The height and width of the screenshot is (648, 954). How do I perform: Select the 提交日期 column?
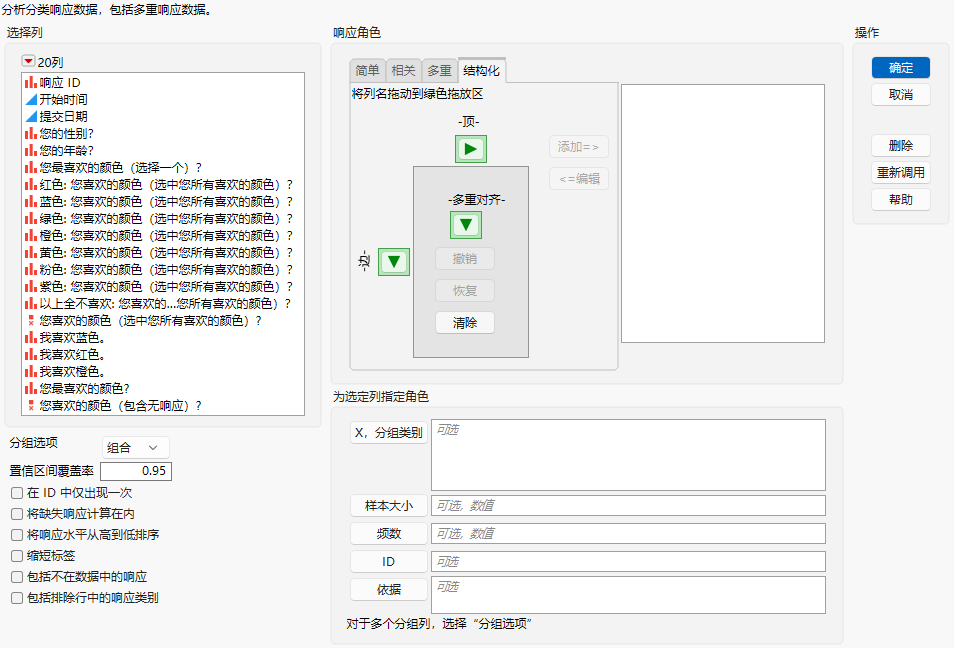[x=163, y=117]
